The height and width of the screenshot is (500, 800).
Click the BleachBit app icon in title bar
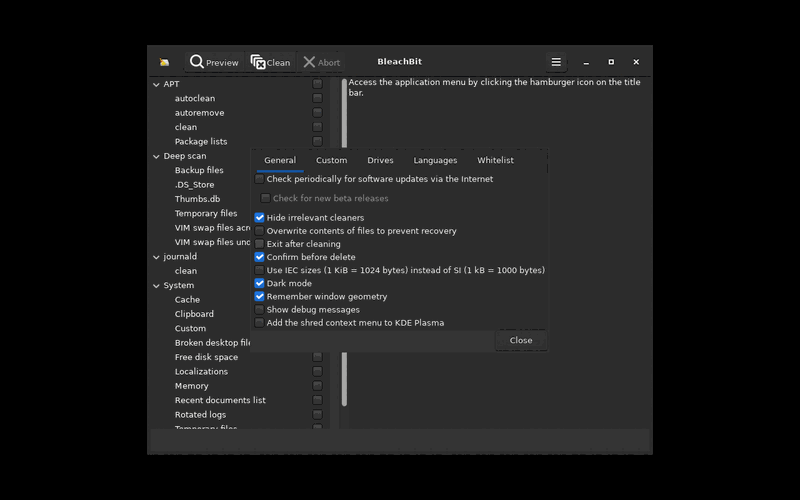(x=164, y=62)
